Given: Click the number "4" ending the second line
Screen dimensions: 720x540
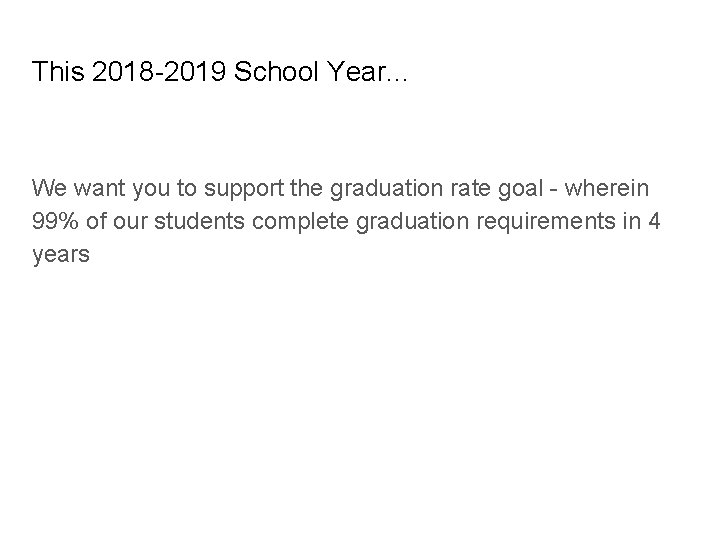Looking at the screenshot, I should (652, 221).
